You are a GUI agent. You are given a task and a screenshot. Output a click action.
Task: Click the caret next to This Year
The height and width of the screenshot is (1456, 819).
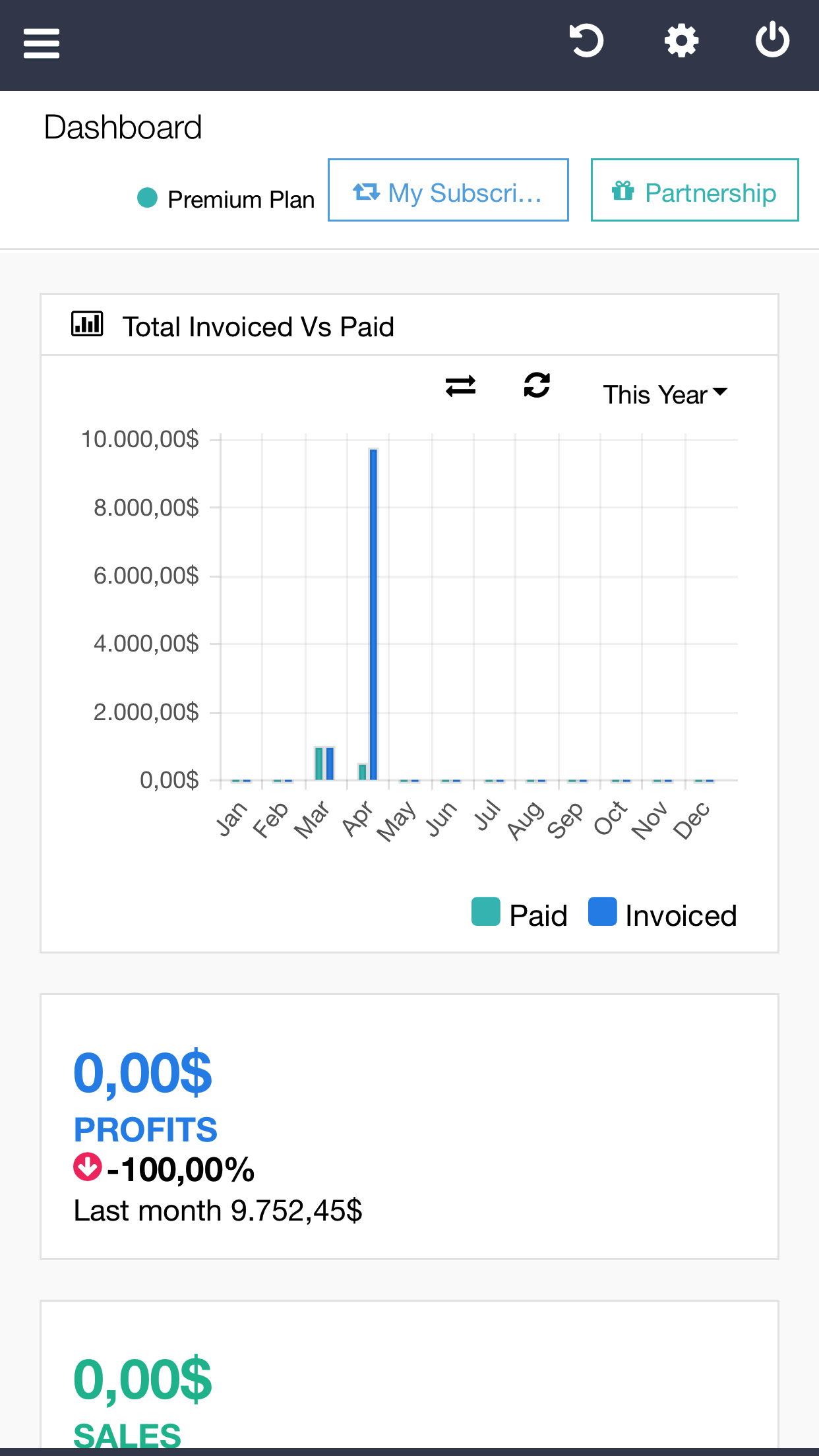(x=720, y=392)
